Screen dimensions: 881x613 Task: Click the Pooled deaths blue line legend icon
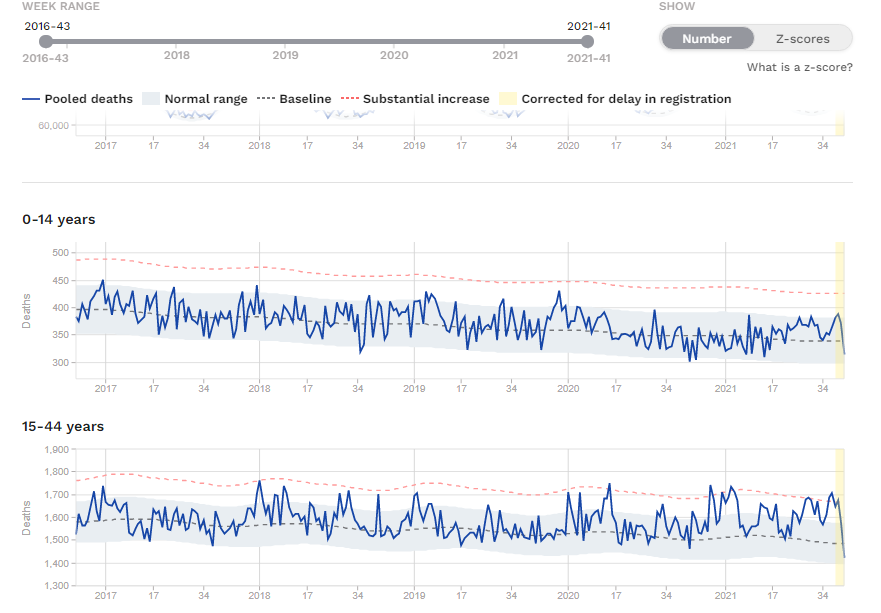[31, 99]
